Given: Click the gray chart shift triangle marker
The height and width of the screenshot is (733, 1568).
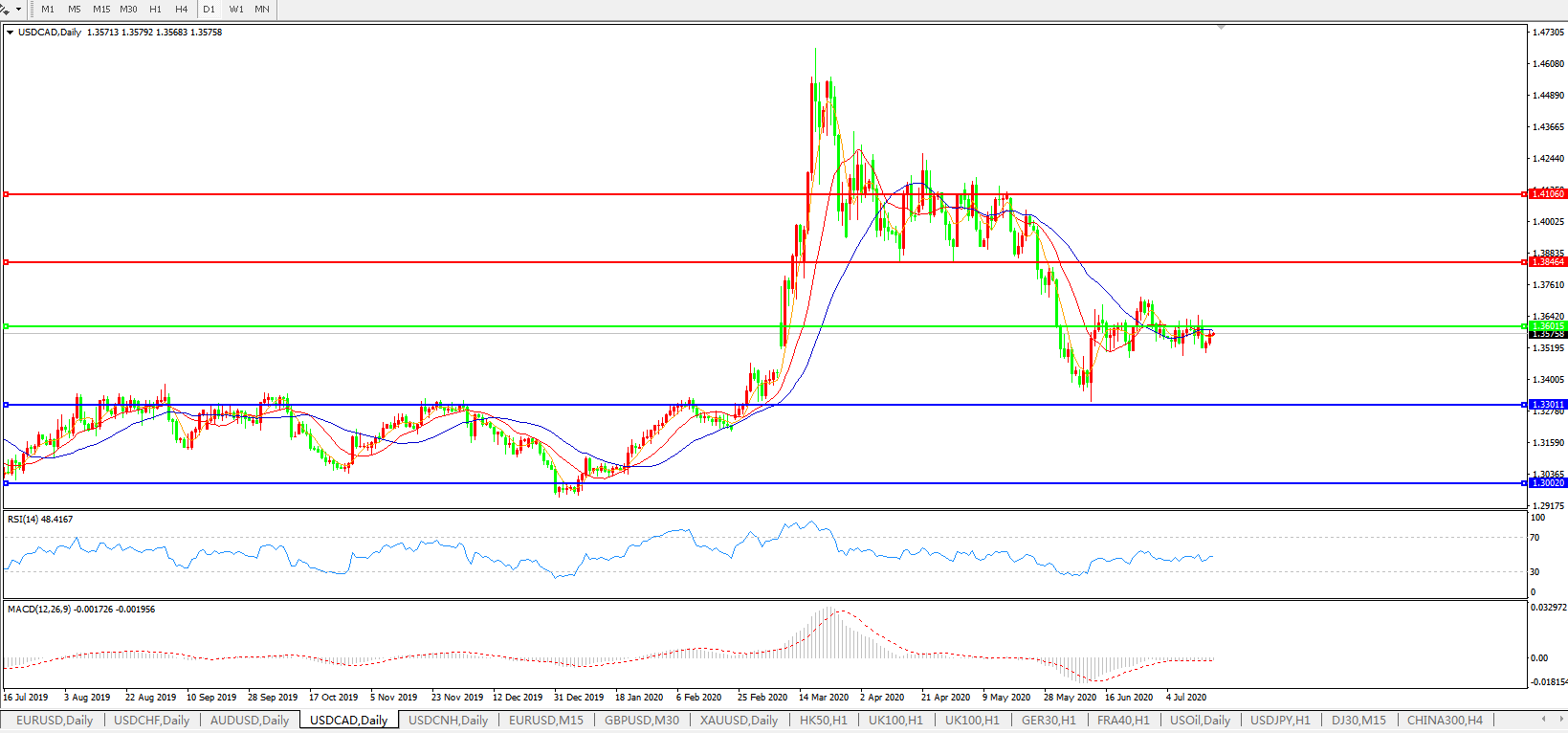Looking at the screenshot, I should click(1221, 28).
